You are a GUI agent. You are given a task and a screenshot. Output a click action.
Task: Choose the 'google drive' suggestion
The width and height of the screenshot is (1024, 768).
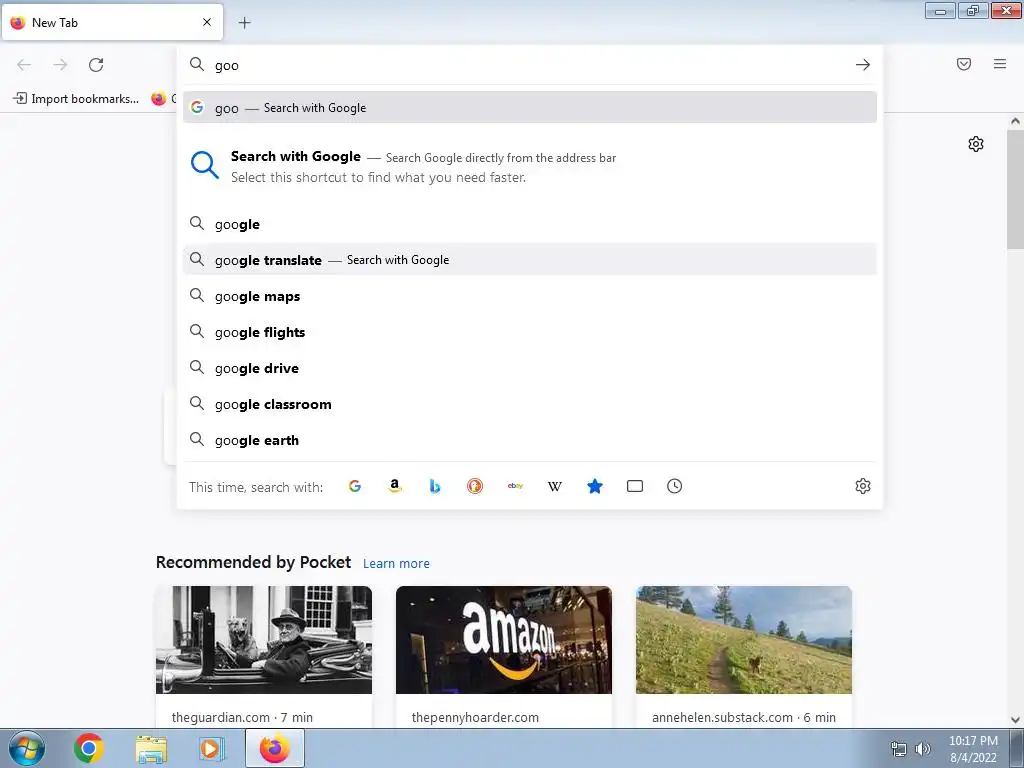(x=530, y=368)
